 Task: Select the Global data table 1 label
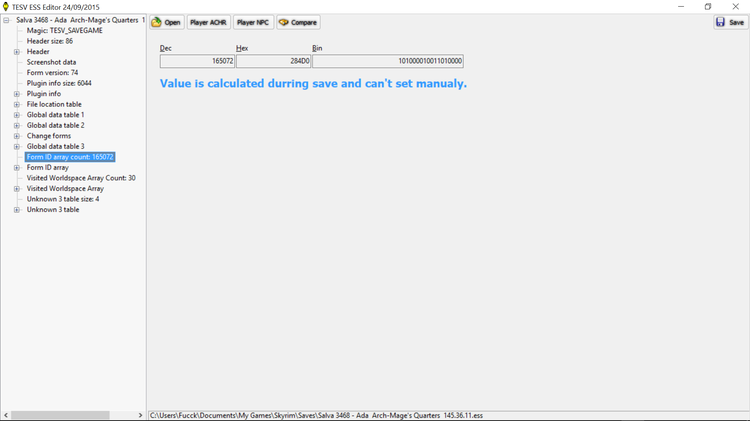coord(55,115)
